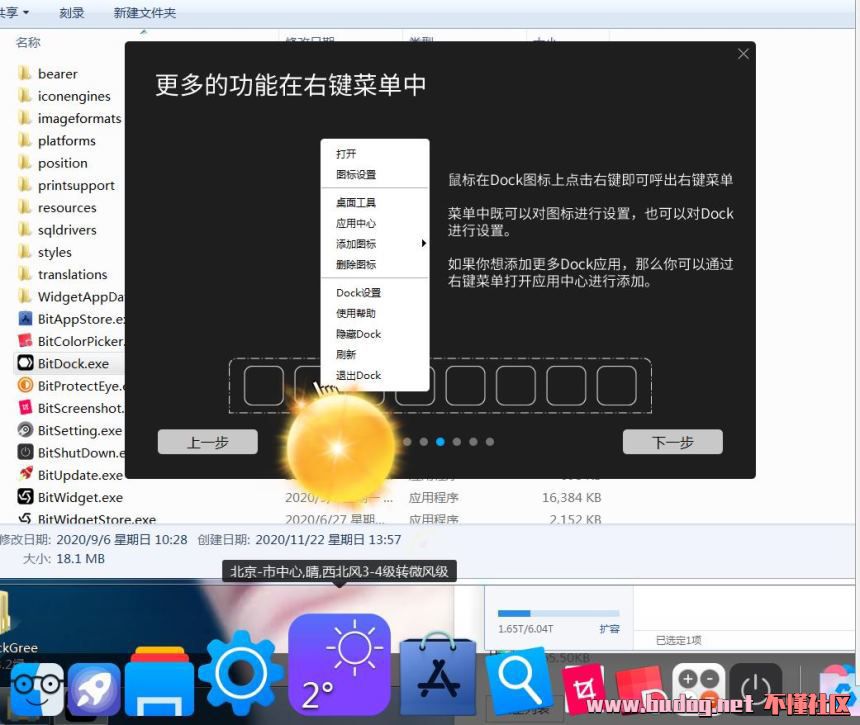Select the highlighted blue page indicator dot
The width and height of the screenshot is (860, 725).
[x=440, y=441]
